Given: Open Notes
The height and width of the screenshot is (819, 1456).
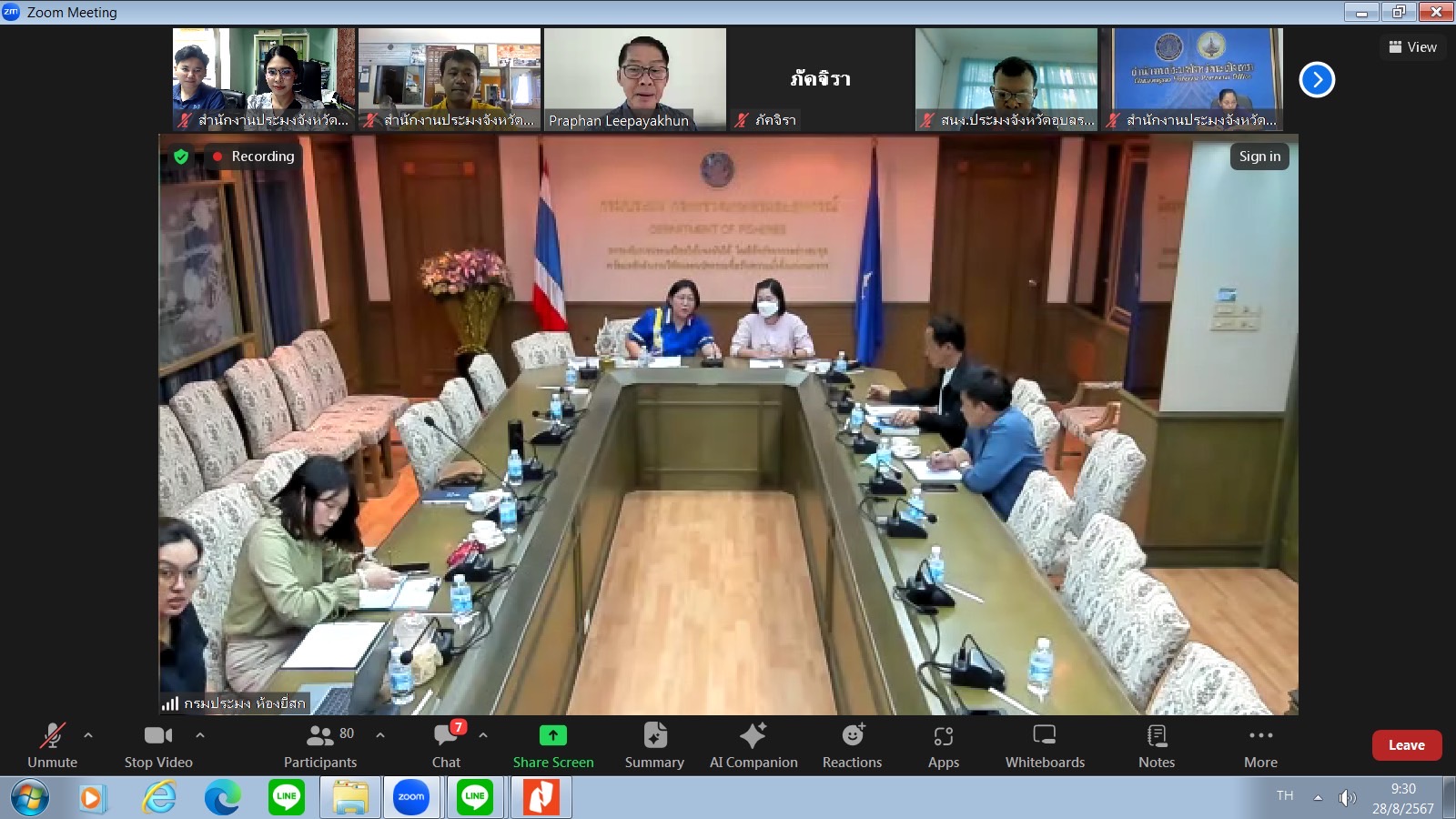Looking at the screenshot, I should pyautogui.click(x=1157, y=745).
